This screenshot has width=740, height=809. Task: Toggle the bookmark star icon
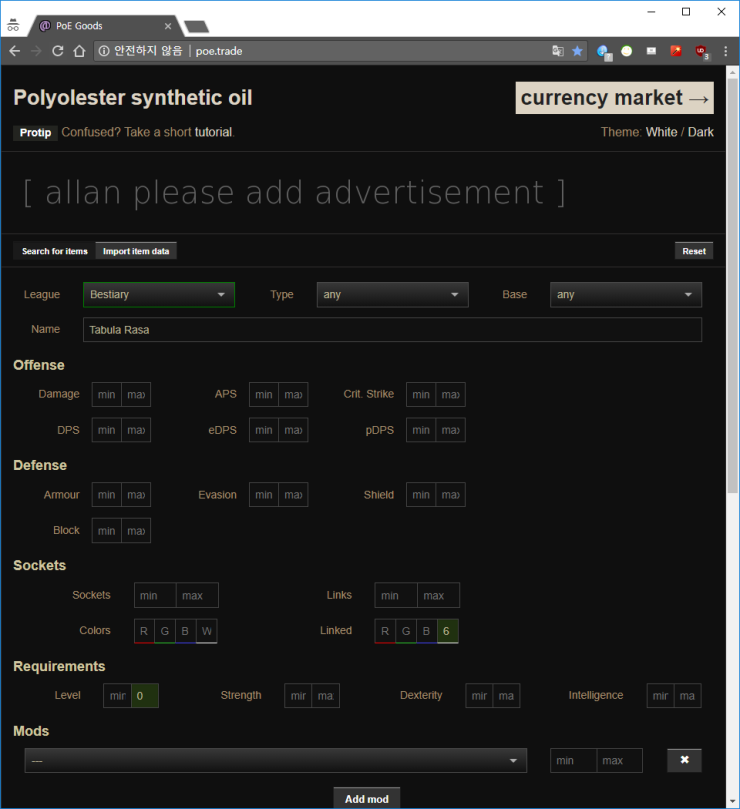click(x=577, y=51)
